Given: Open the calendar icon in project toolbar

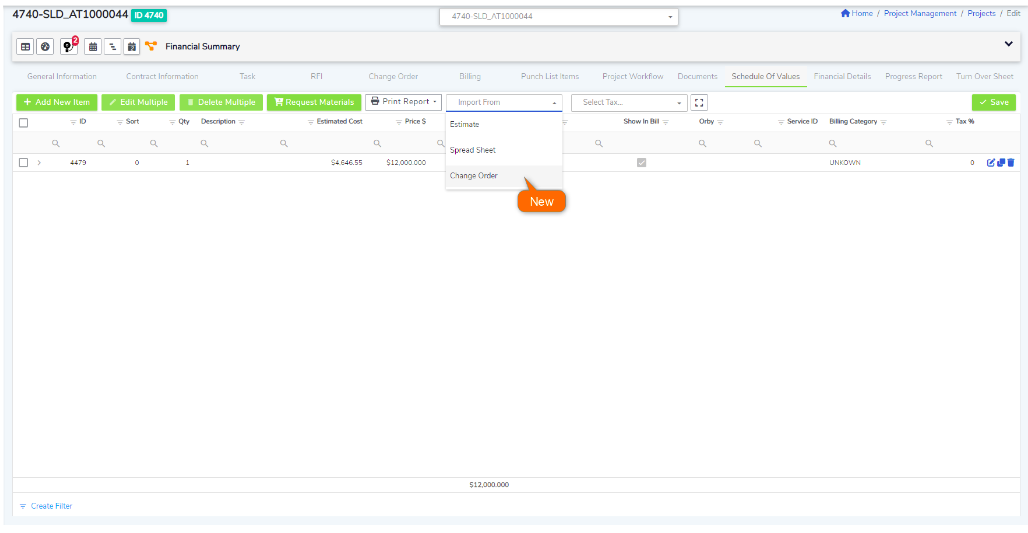Looking at the screenshot, I should pyautogui.click(x=93, y=47).
